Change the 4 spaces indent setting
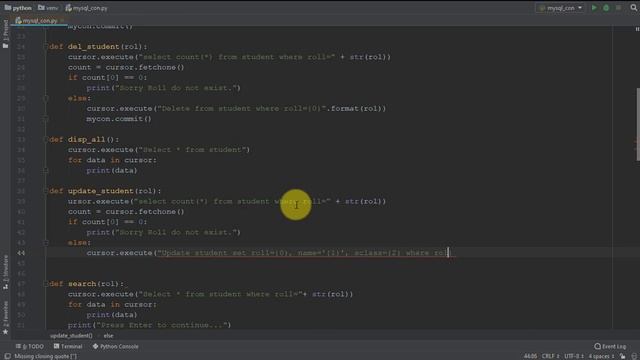640x360 pixels. (601, 356)
